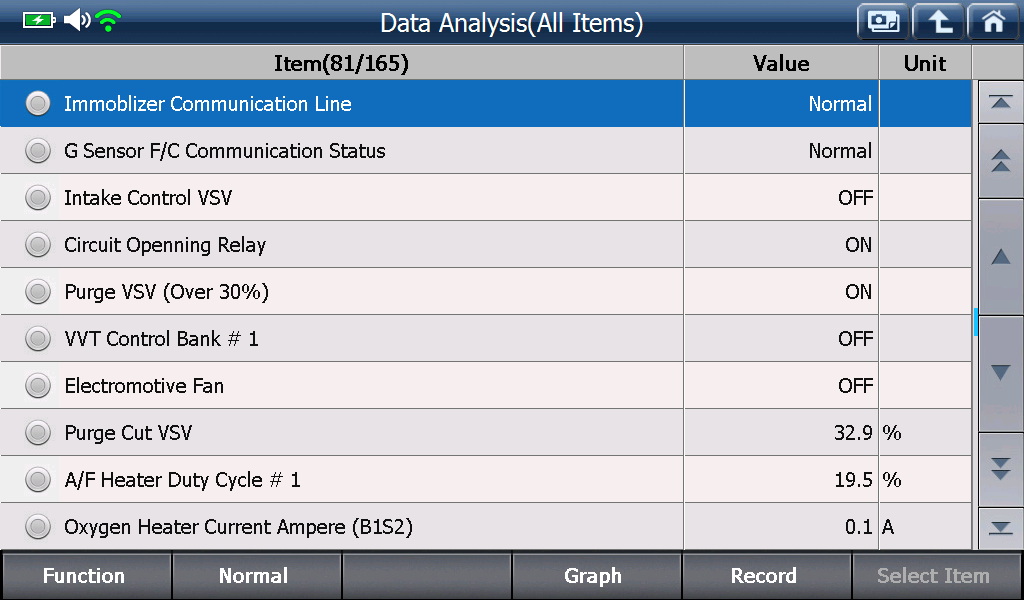
Task: Page up with the double up arrow
Action: [1000, 161]
